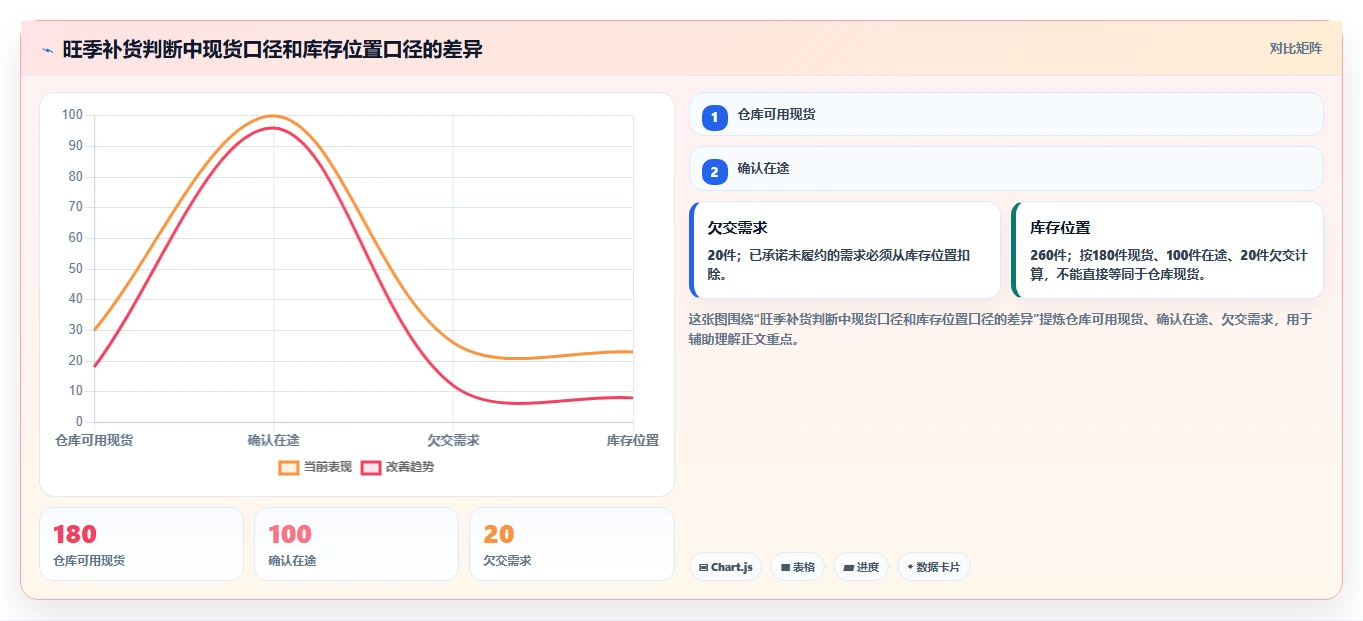Viewport: 1363px width, 621px height.
Task: Open the 欠交需求 card
Action: pyautogui.click(x=845, y=250)
